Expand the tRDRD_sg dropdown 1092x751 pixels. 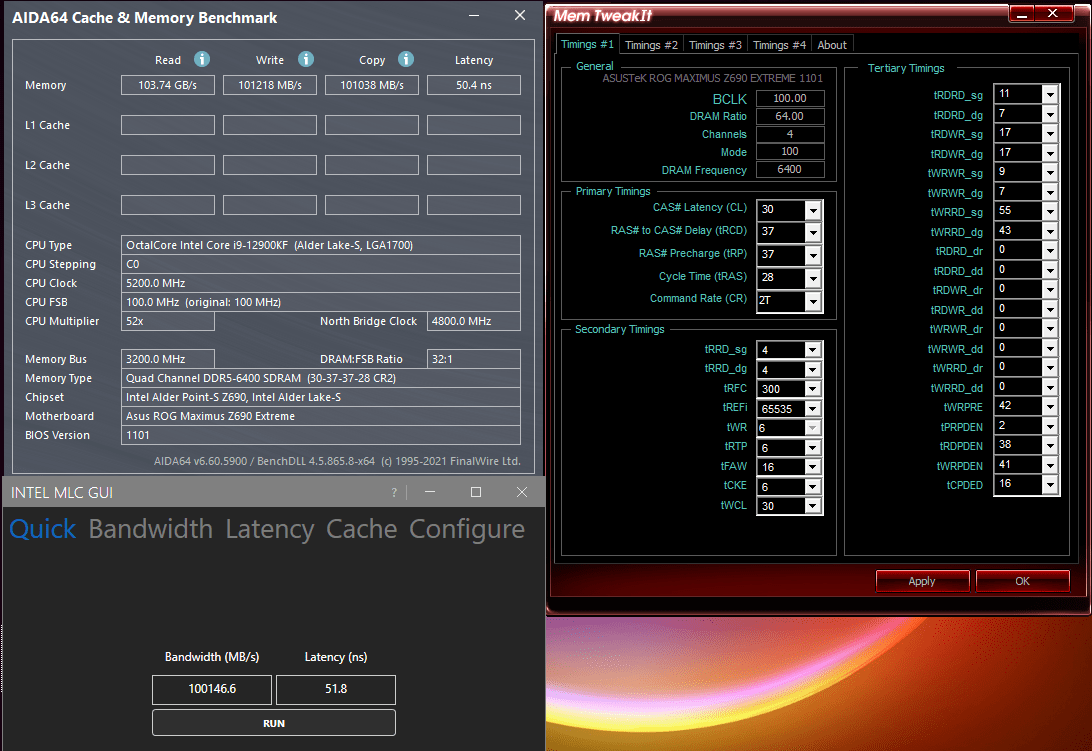[1050, 94]
